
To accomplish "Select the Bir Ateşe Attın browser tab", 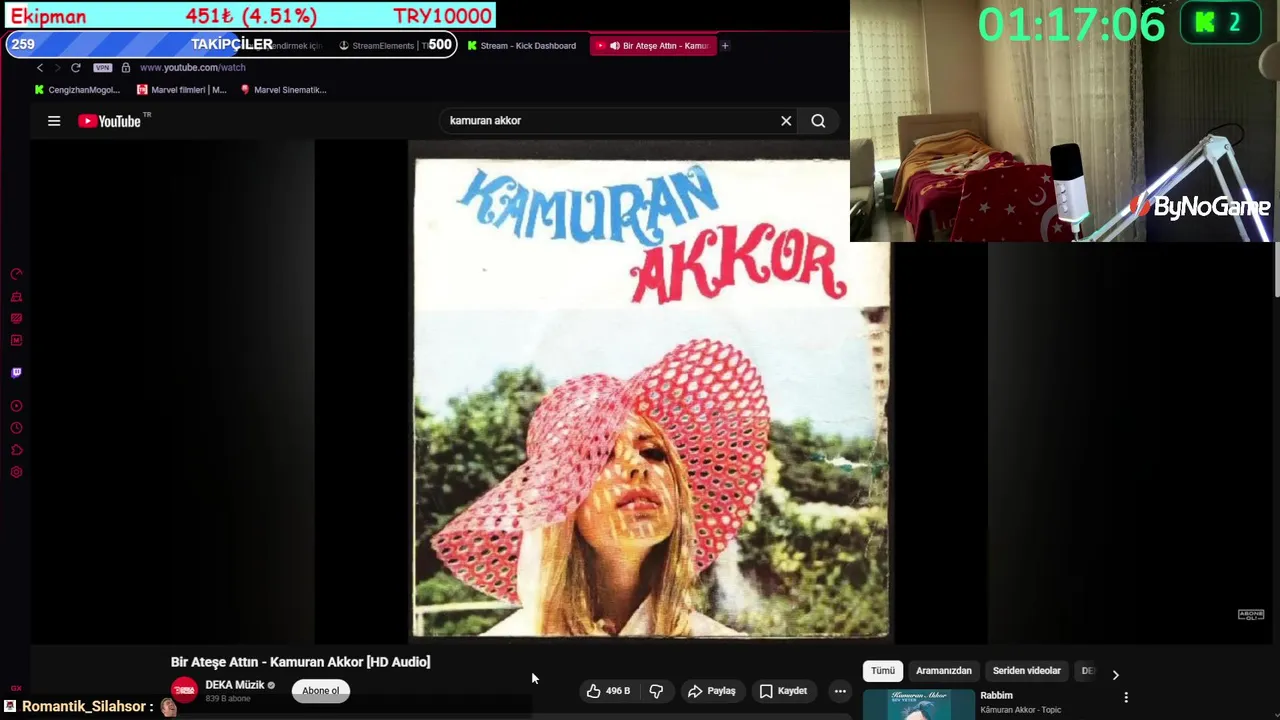I will (x=652, y=45).
